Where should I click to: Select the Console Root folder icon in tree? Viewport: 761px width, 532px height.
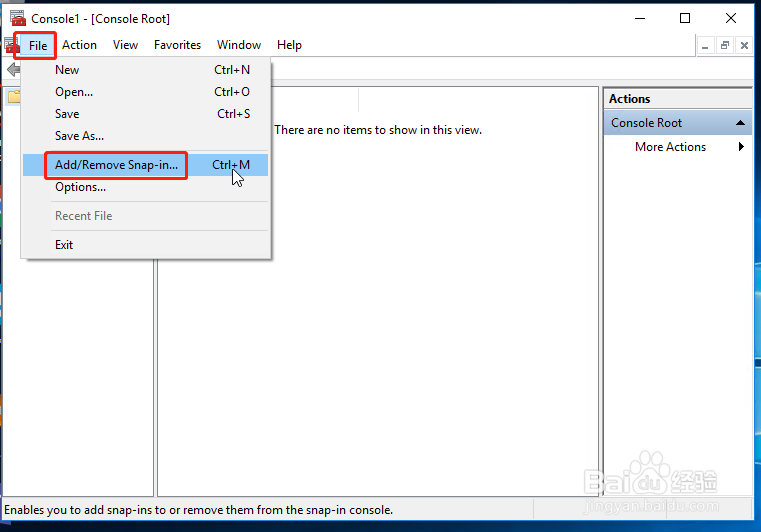[14, 97]
